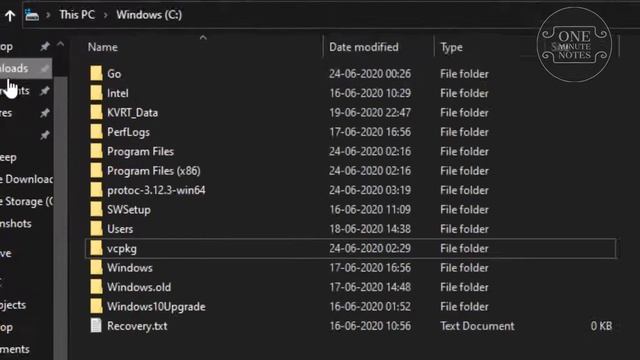This screenshot has width=640, height=360.
Task: Click the drive icon in address bar
Action: tap(32, 15)
